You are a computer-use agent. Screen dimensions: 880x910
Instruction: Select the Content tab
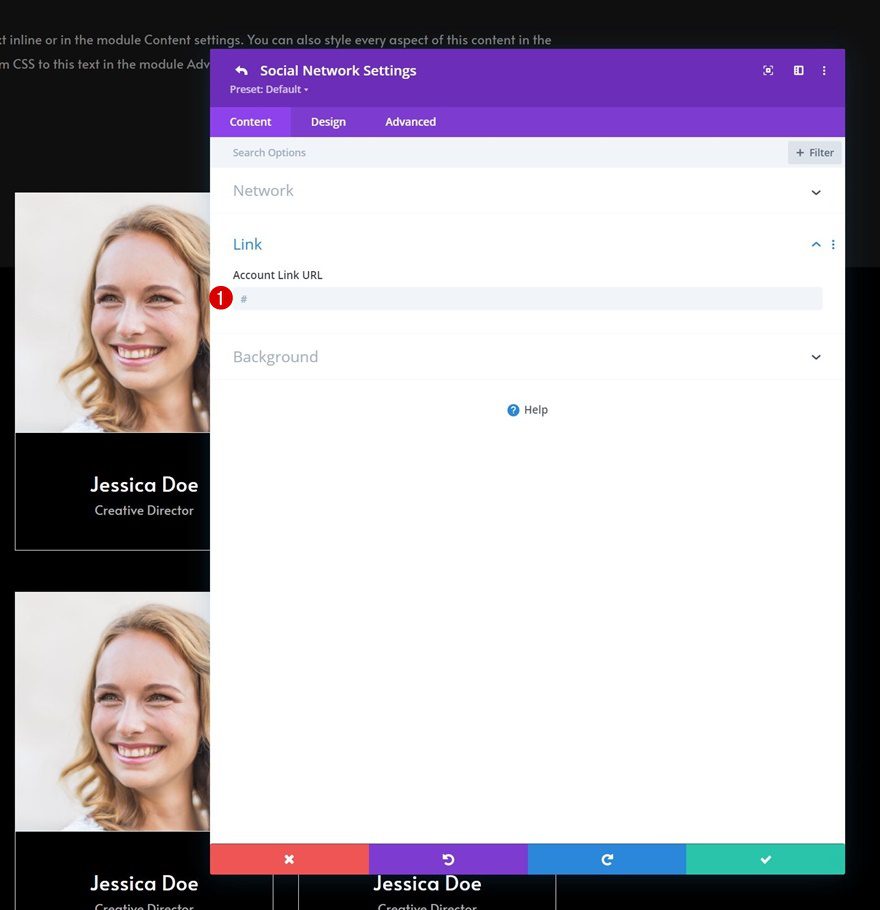click(250, 121)
